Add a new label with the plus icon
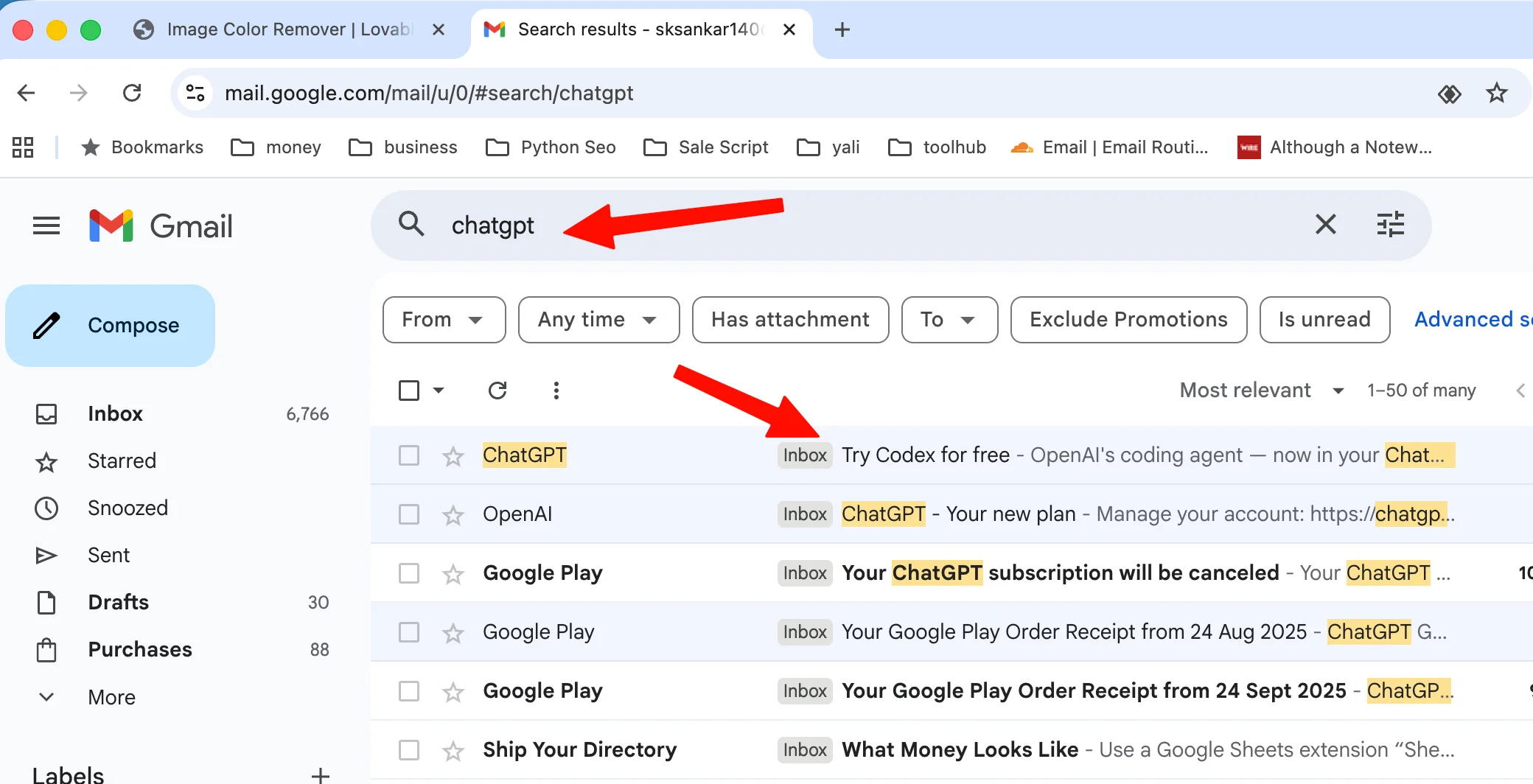1533x784 pixels. tap(320, 774)
